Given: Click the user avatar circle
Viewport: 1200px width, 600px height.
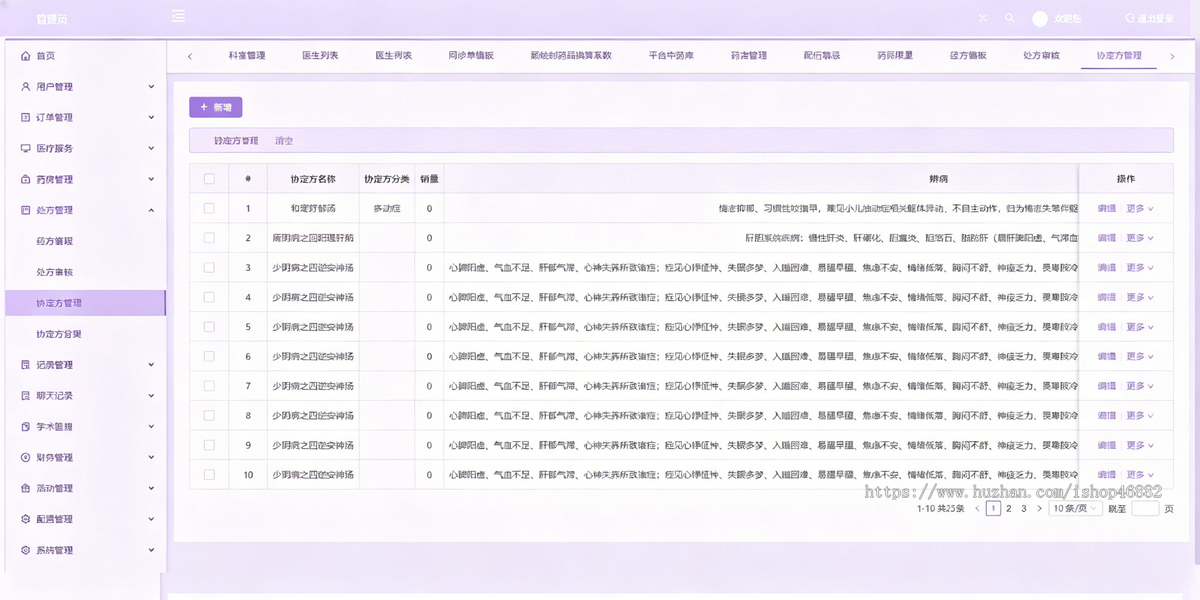Looking at the screenshot, I should click(1040, 19).
